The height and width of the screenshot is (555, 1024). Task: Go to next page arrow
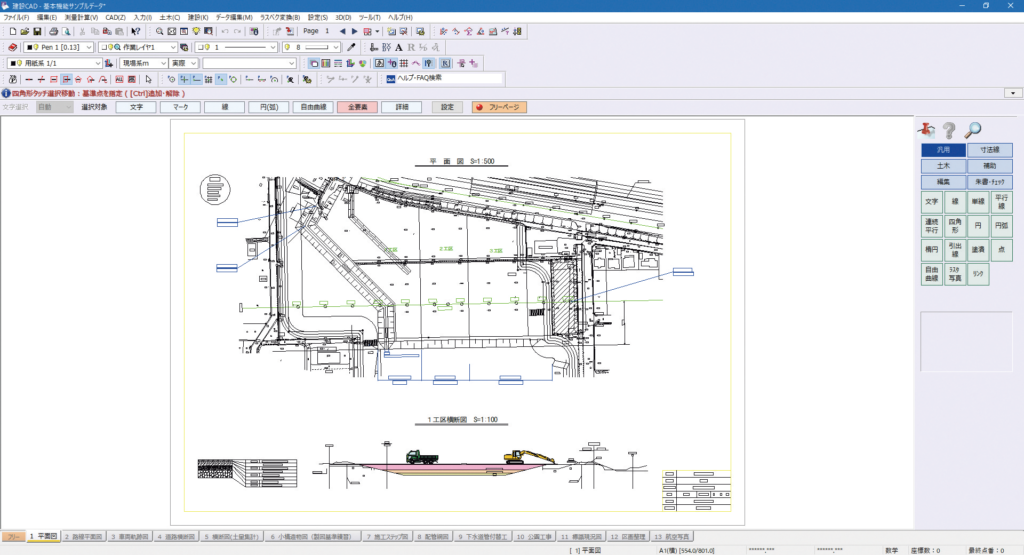[355, 31]
